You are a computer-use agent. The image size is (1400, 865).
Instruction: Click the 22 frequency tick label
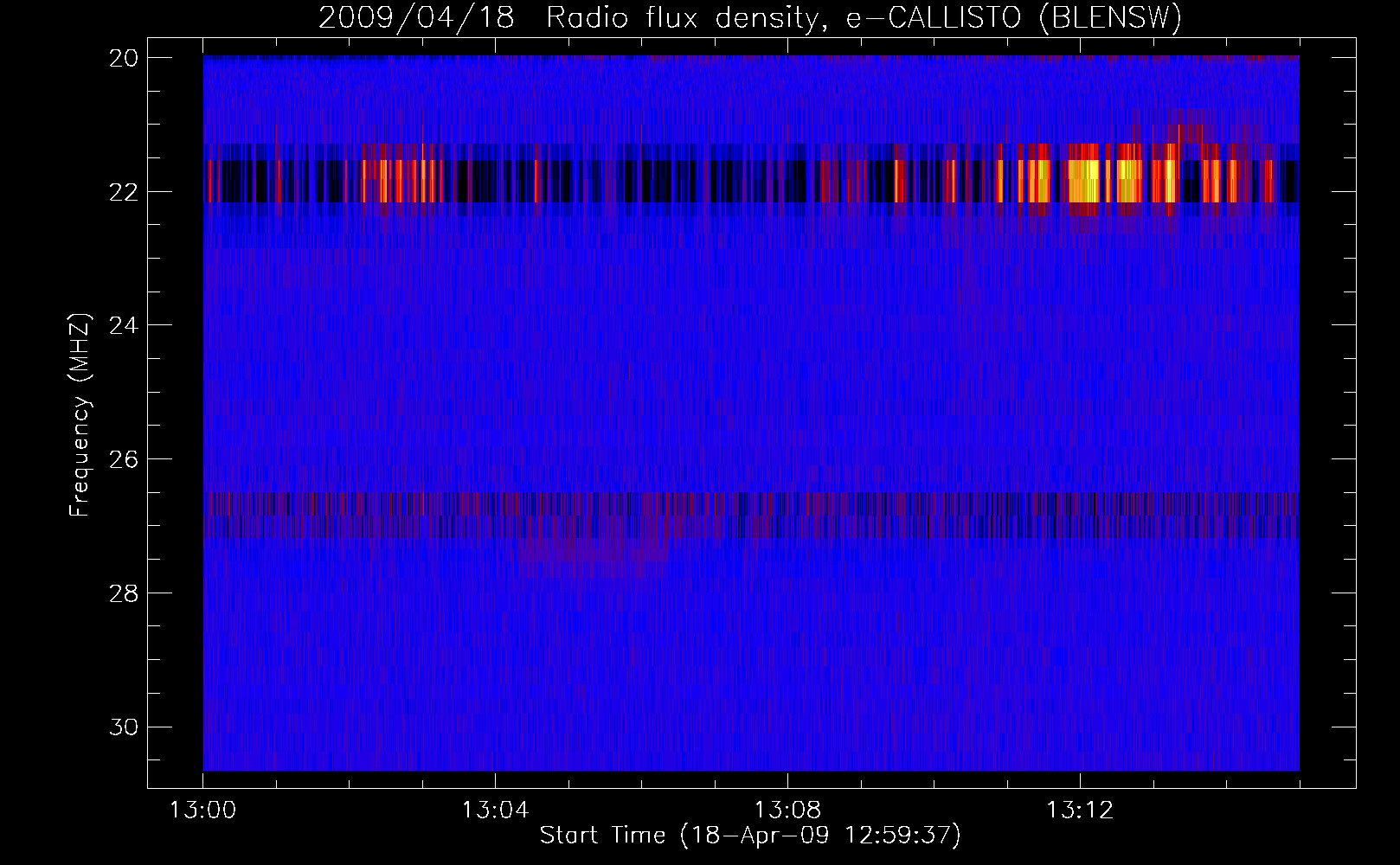(x=124, y=191)
